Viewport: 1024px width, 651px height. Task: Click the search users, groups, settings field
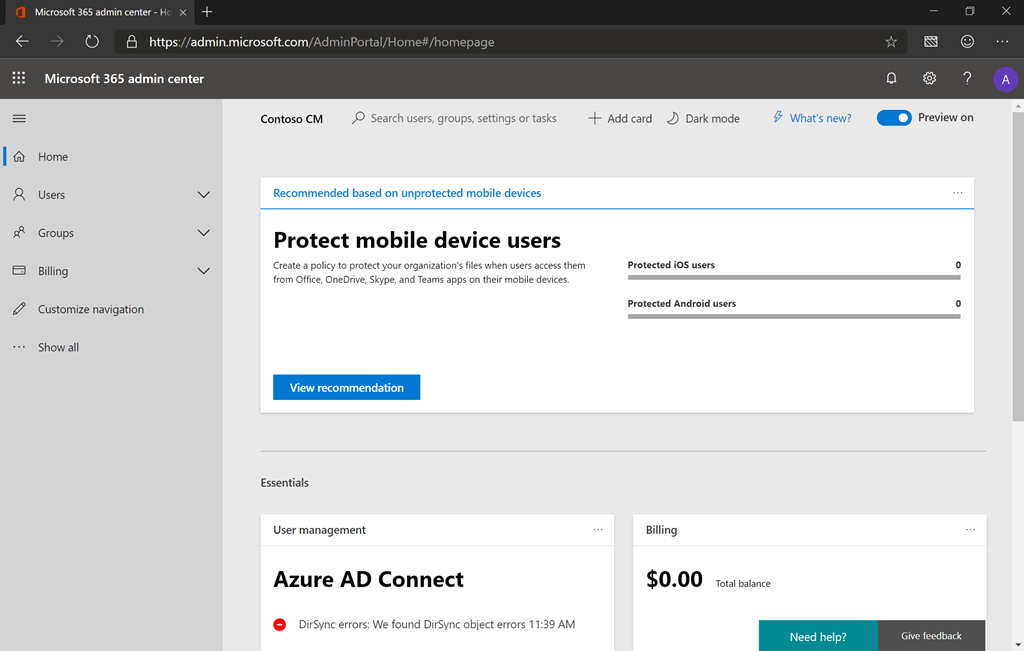point(462,118)
